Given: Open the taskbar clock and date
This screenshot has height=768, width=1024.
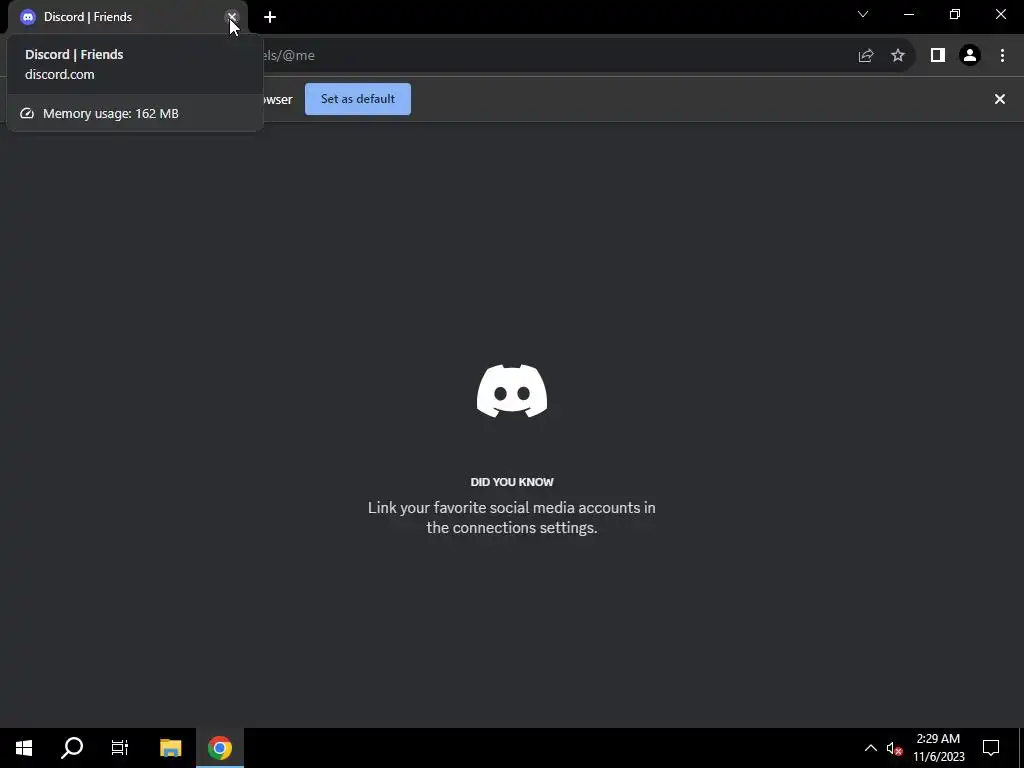Looking at the screenshot, I should pos(938,748).
